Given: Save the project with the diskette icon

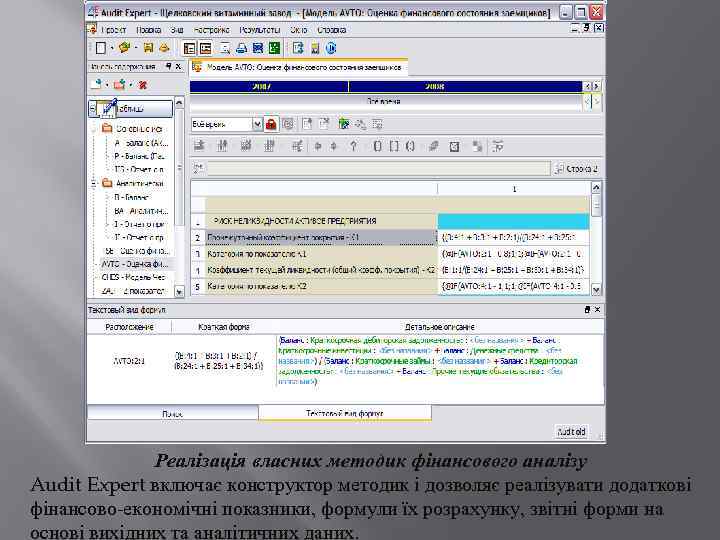Looking at the screenshot, I should click(148, 48).
